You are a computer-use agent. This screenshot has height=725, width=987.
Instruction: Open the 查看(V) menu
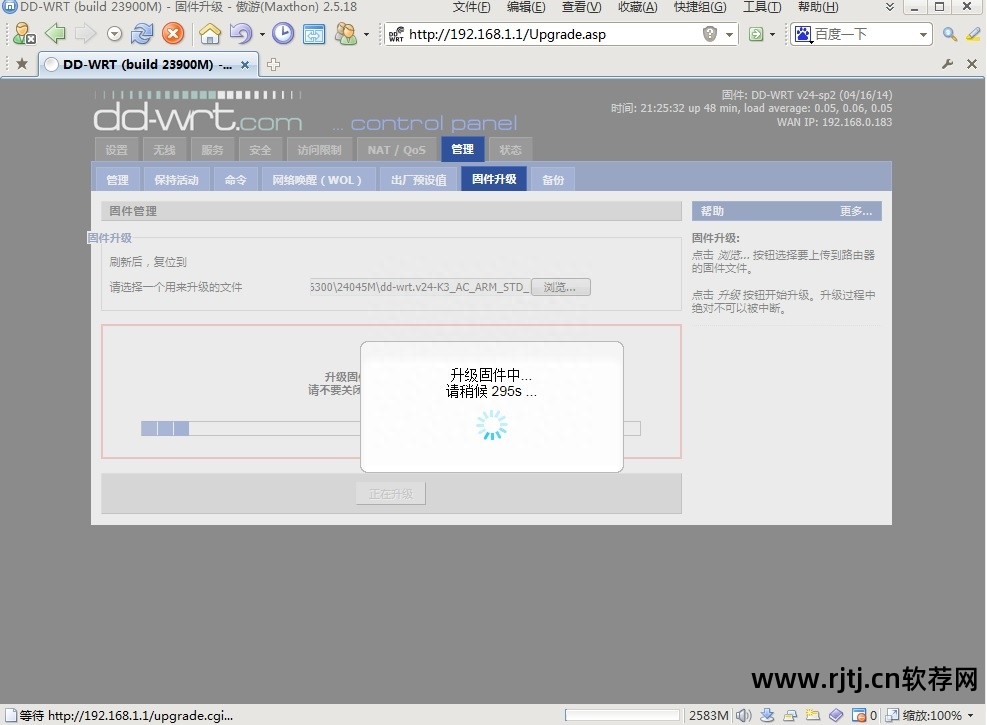pos(582,7)
